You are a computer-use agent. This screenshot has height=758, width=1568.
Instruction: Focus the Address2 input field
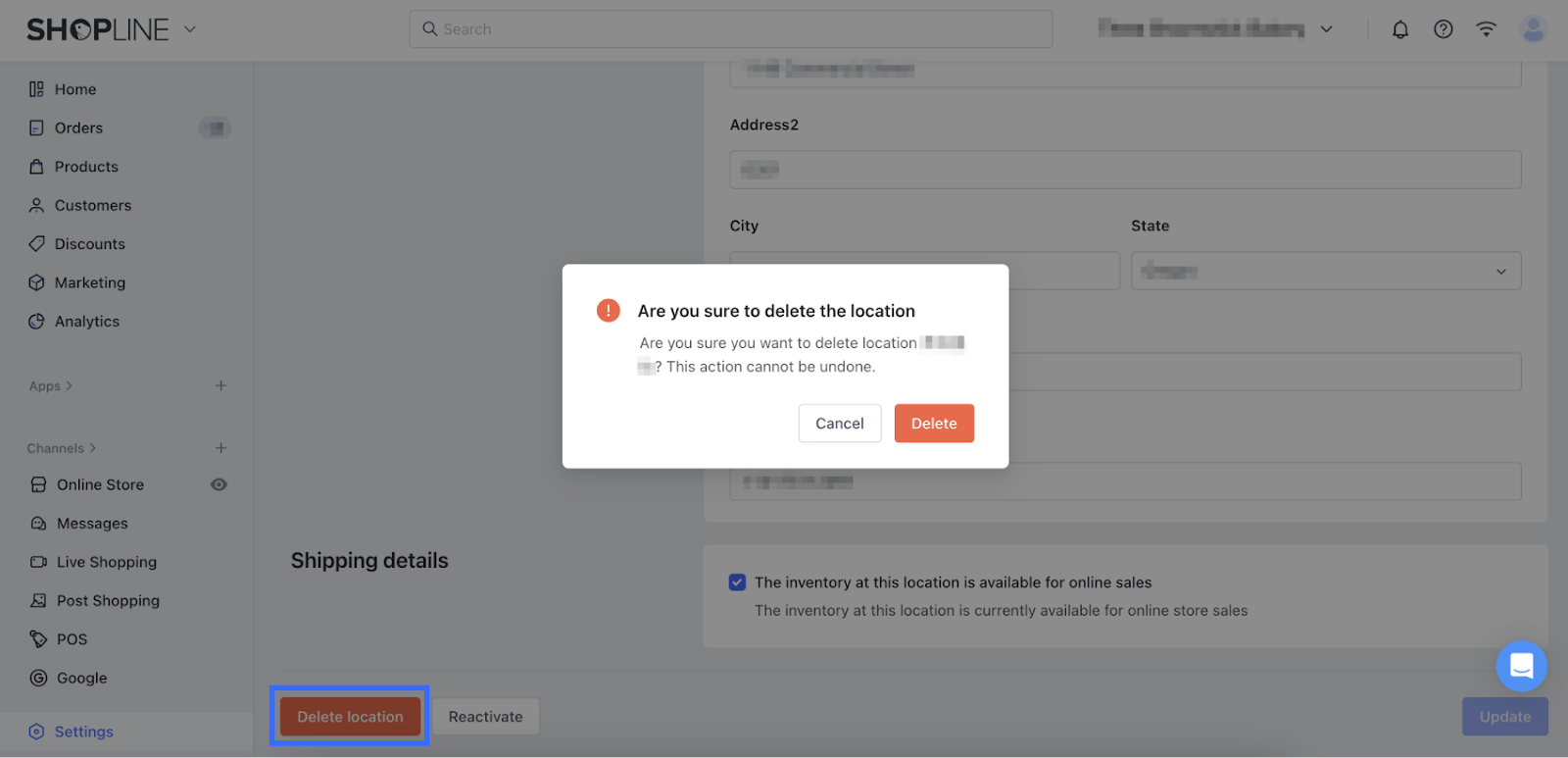coord(1125,170)
